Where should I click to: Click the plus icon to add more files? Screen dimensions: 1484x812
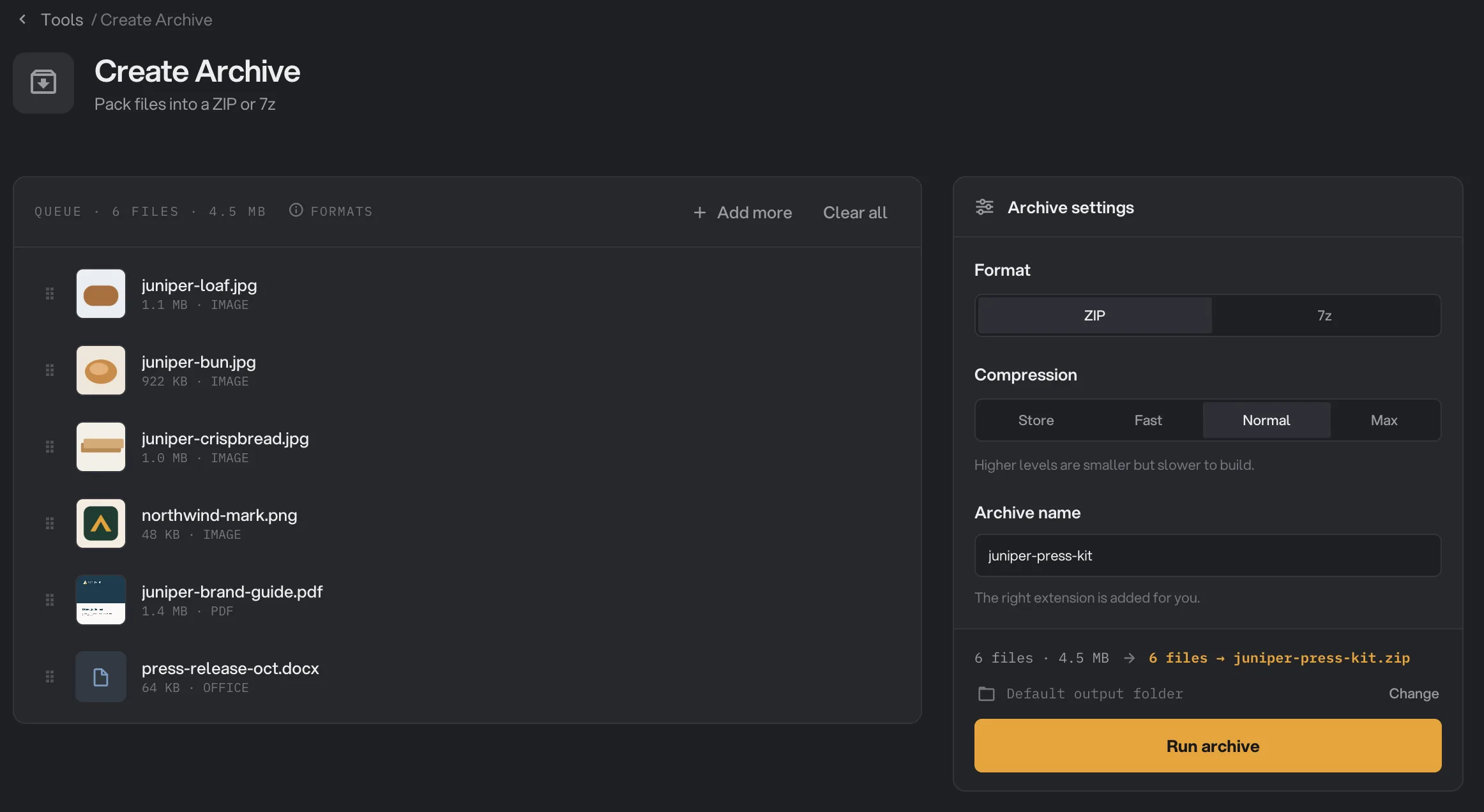pos(700,213)
